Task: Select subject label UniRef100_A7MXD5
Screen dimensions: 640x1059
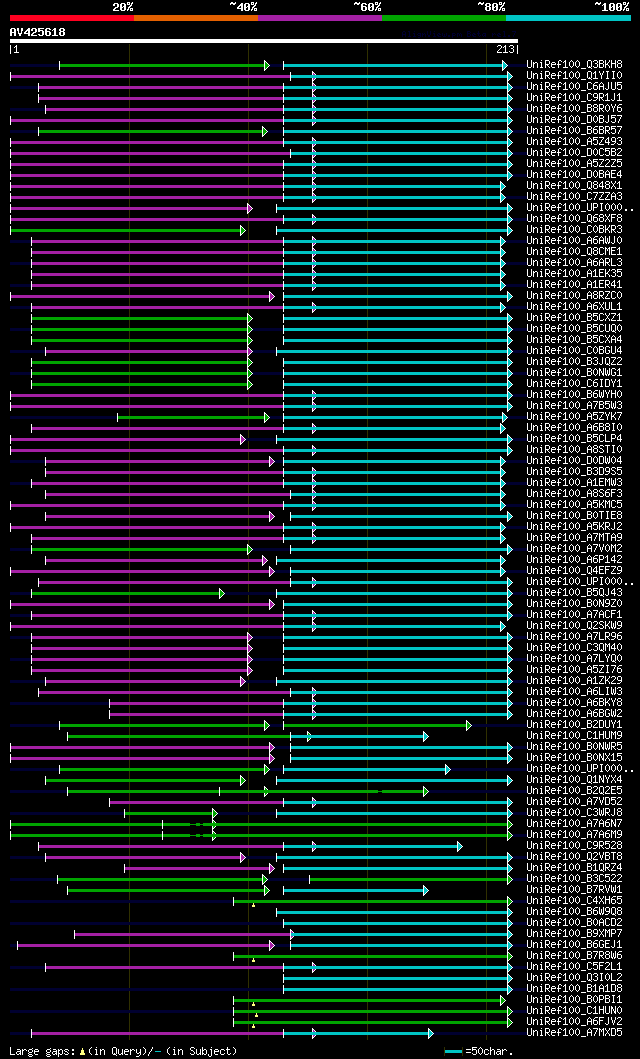Action: click(x=575, y=1033)
